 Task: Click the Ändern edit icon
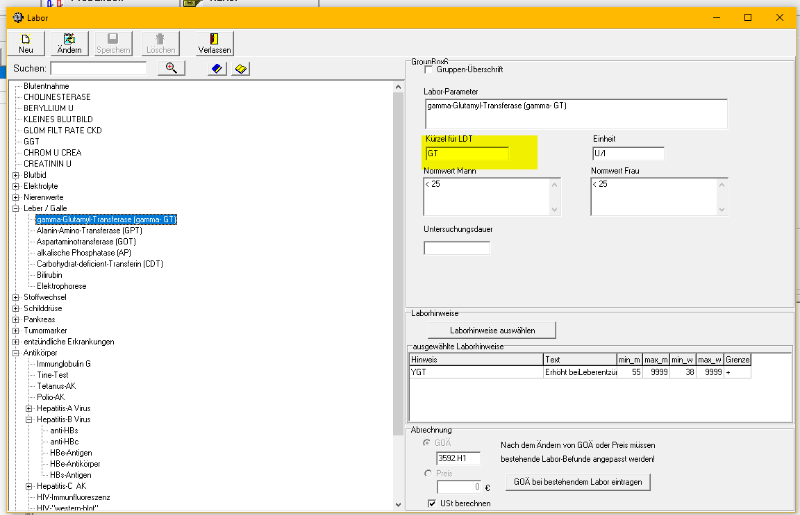(x=70, y=38)
